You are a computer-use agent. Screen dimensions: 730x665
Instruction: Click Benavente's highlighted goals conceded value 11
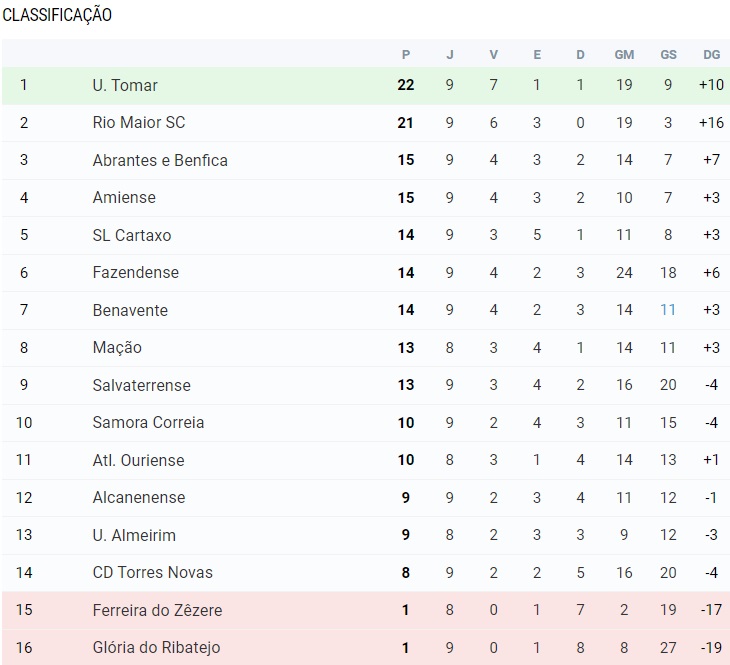(668, 310)
